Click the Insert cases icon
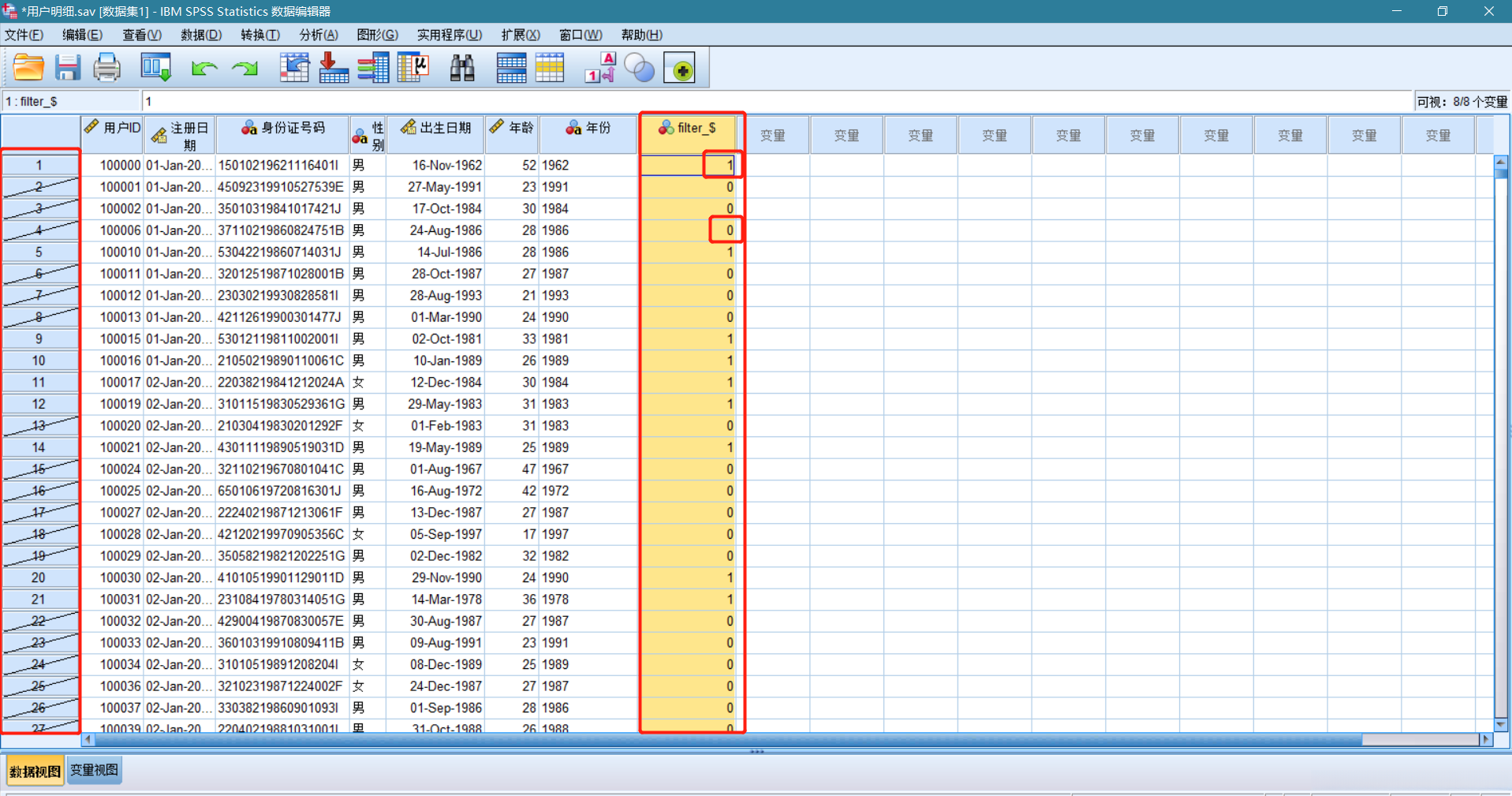 511,68
